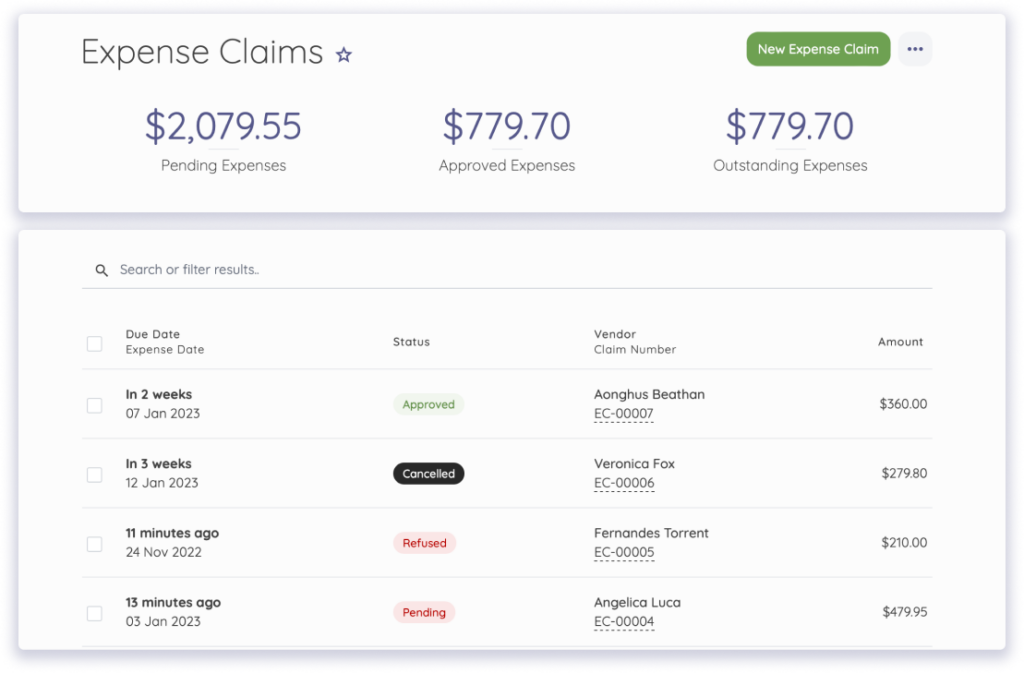
Task: Open Veronica Fox's claim EC-00006
Action: pos(623,482)
